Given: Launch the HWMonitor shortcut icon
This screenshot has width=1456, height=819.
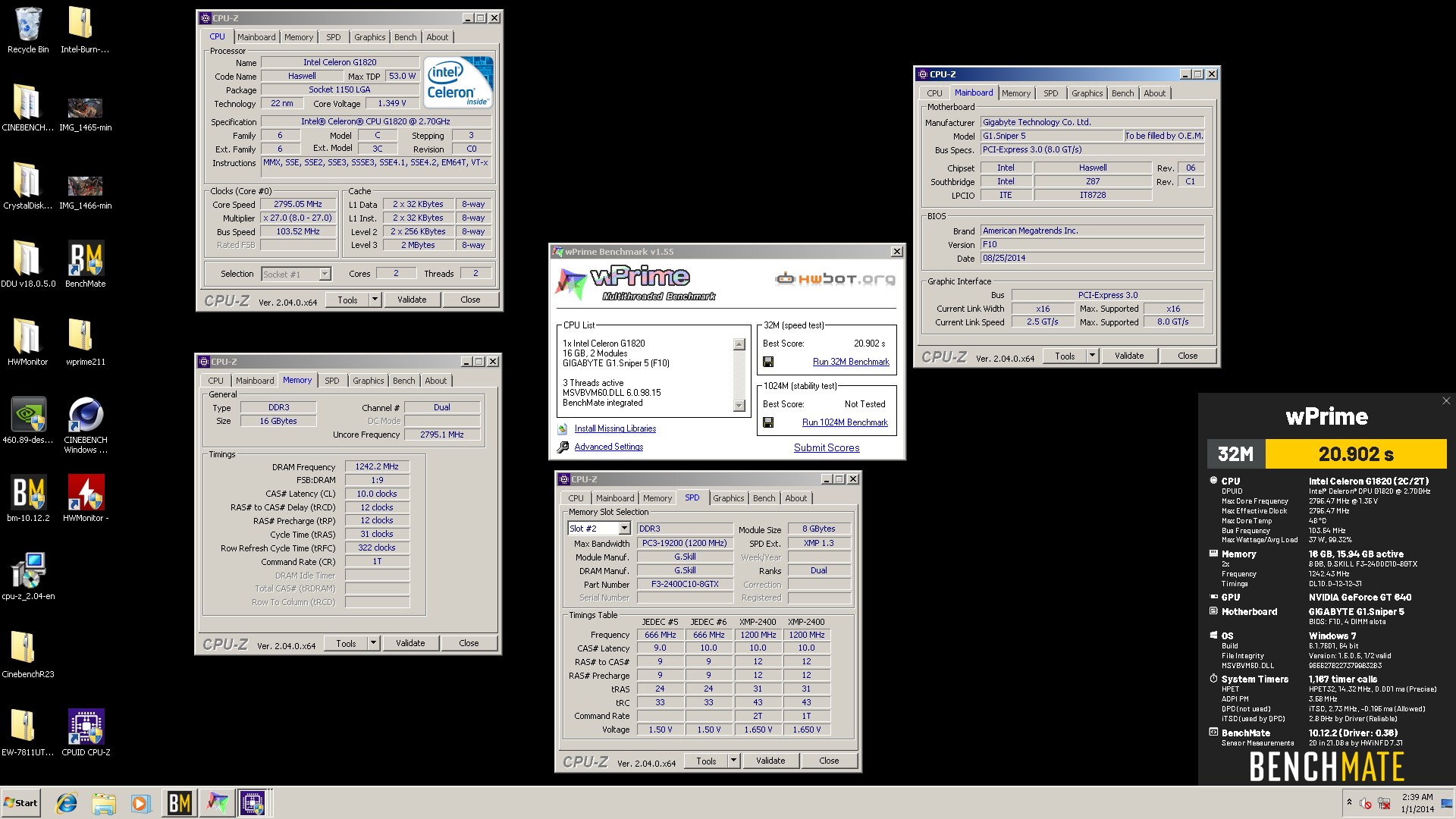Looking at the screenshot, I should [85, 499].
